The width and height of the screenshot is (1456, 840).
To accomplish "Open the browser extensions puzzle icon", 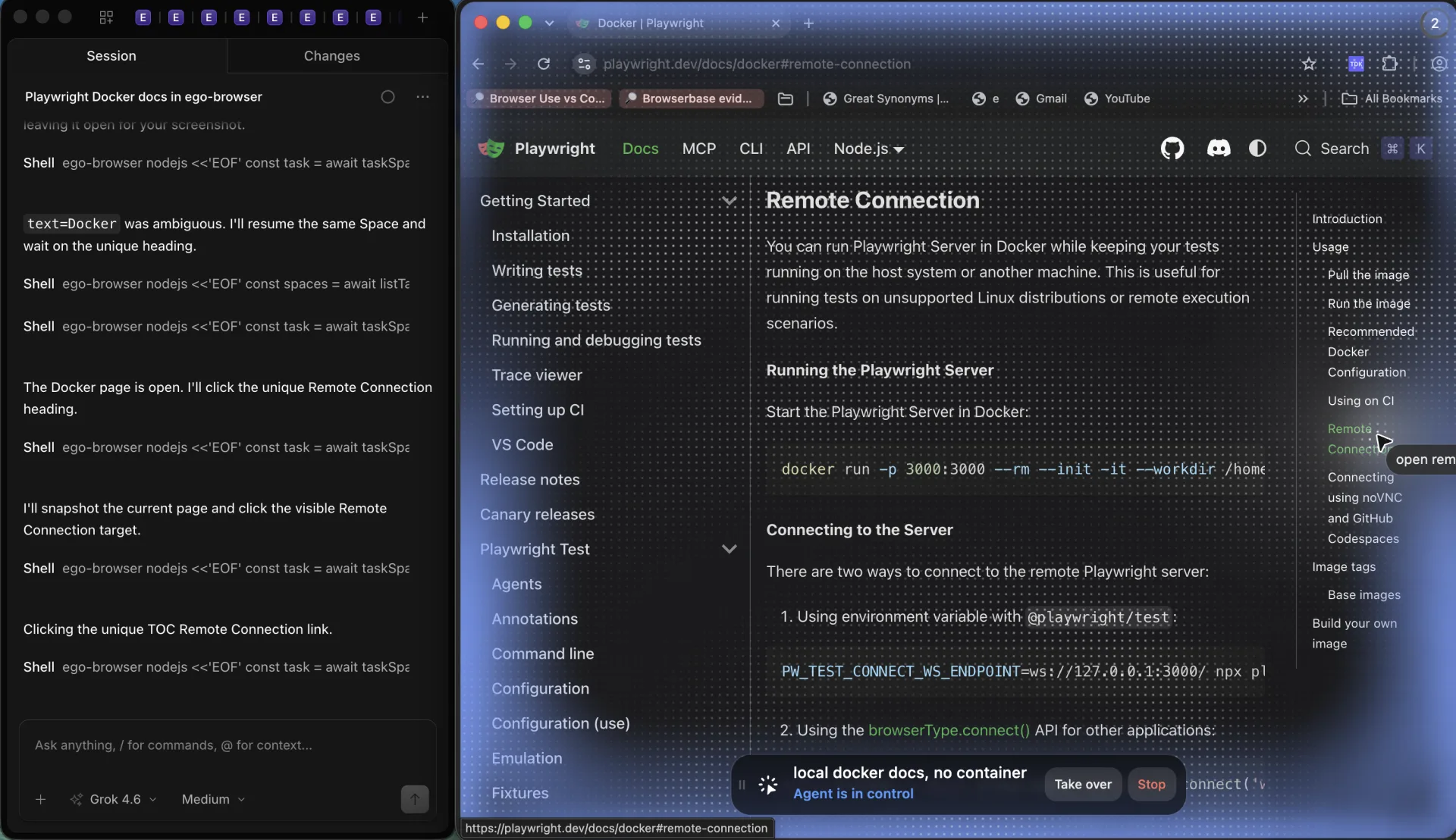I will tap(1389, 64).
